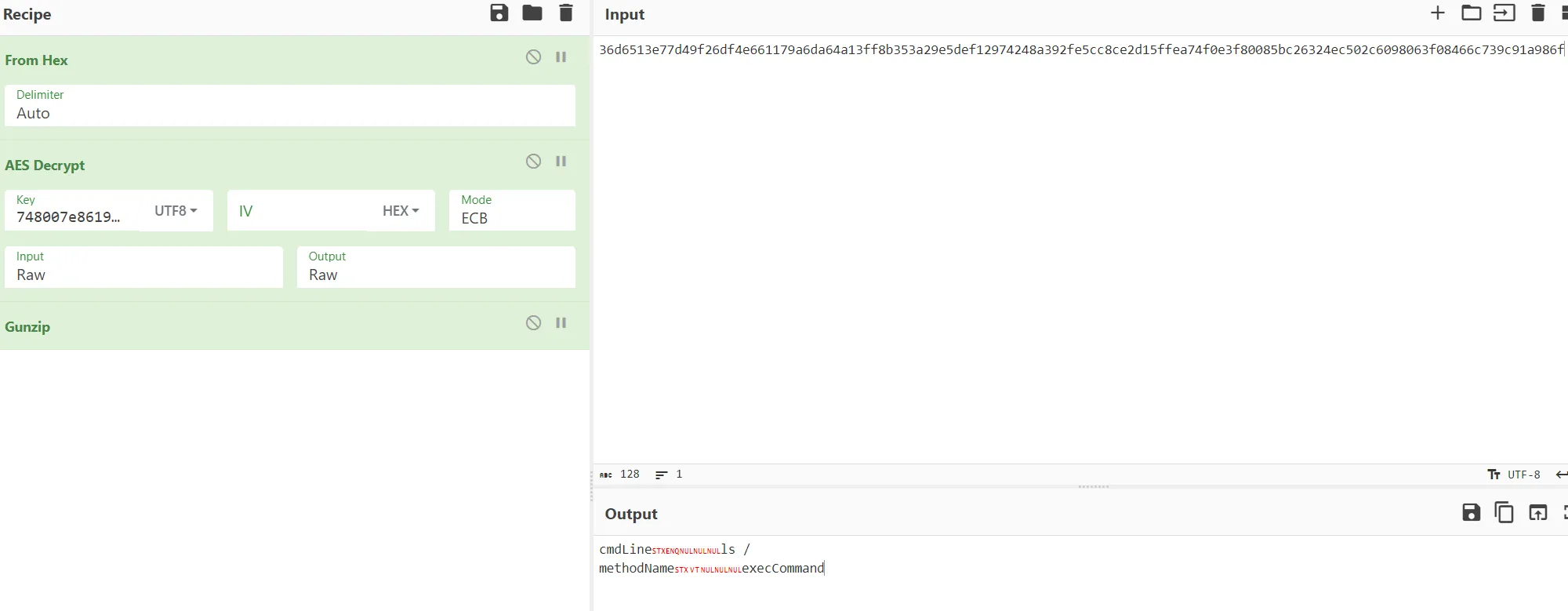Select the AES Decrypt output format field
The image size is (1568, 611).
pyautogui.click(x=436, y=267)
